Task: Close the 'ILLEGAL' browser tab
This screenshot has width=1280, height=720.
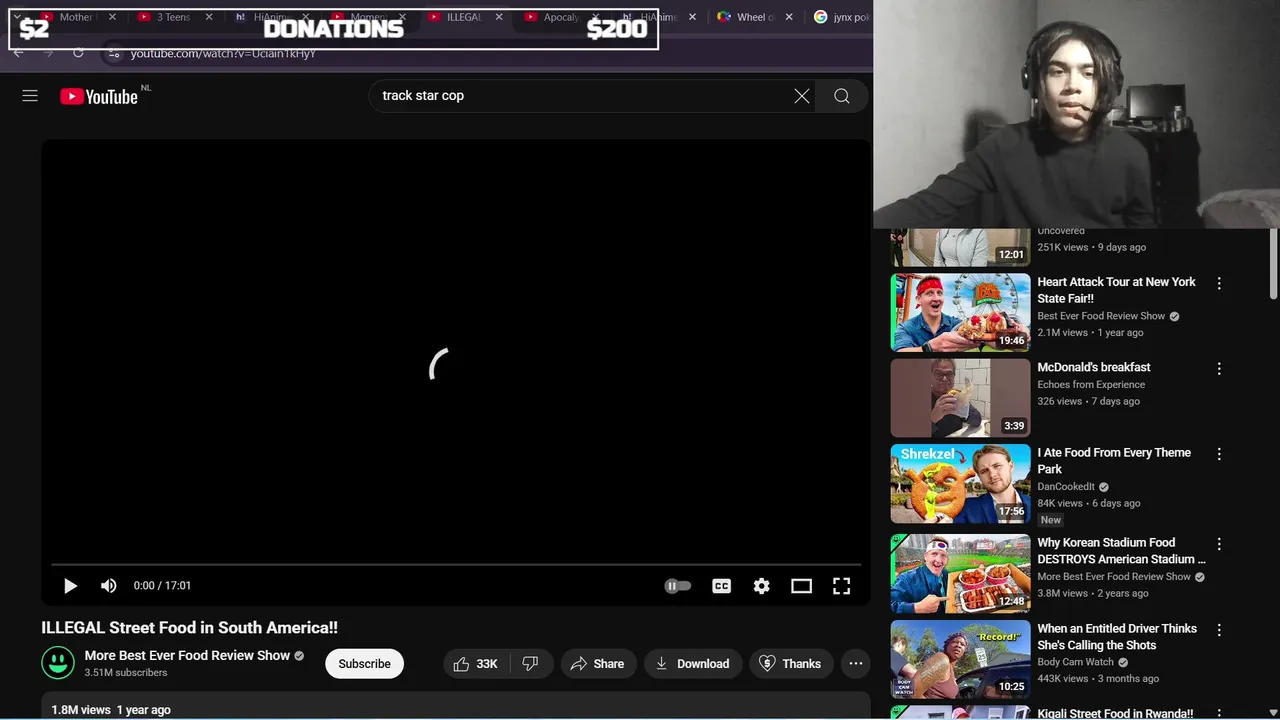Action: [499, 17]
